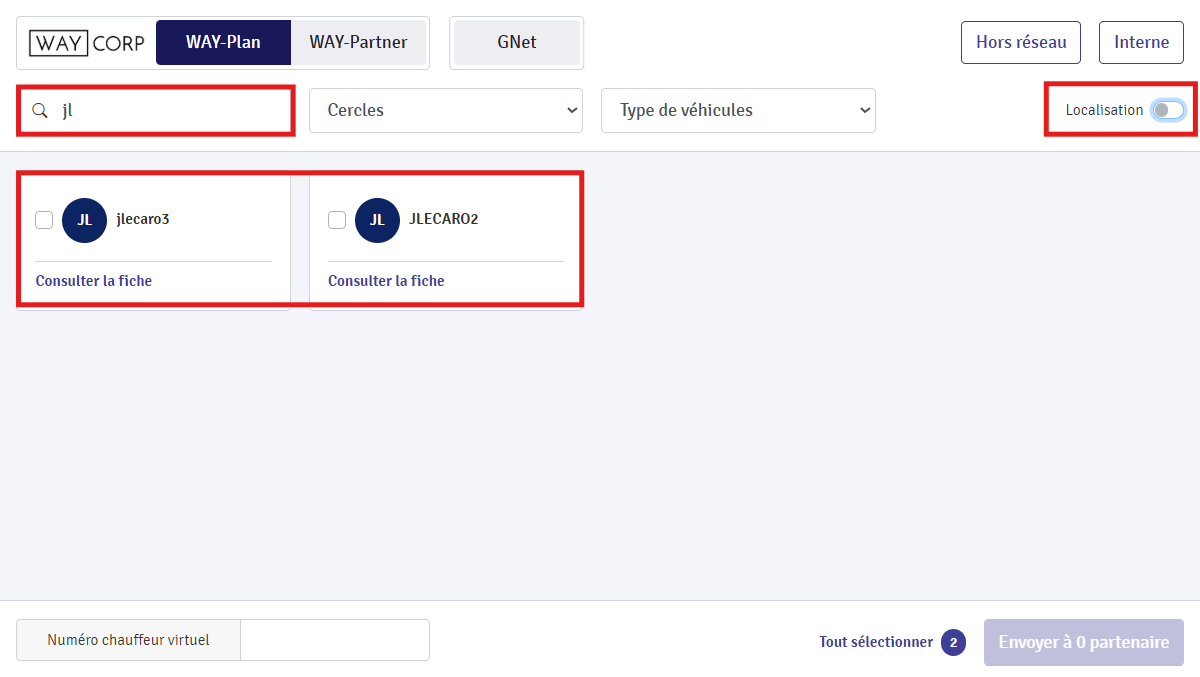Expand the Type de véhicules dropdown

(738, 110)
